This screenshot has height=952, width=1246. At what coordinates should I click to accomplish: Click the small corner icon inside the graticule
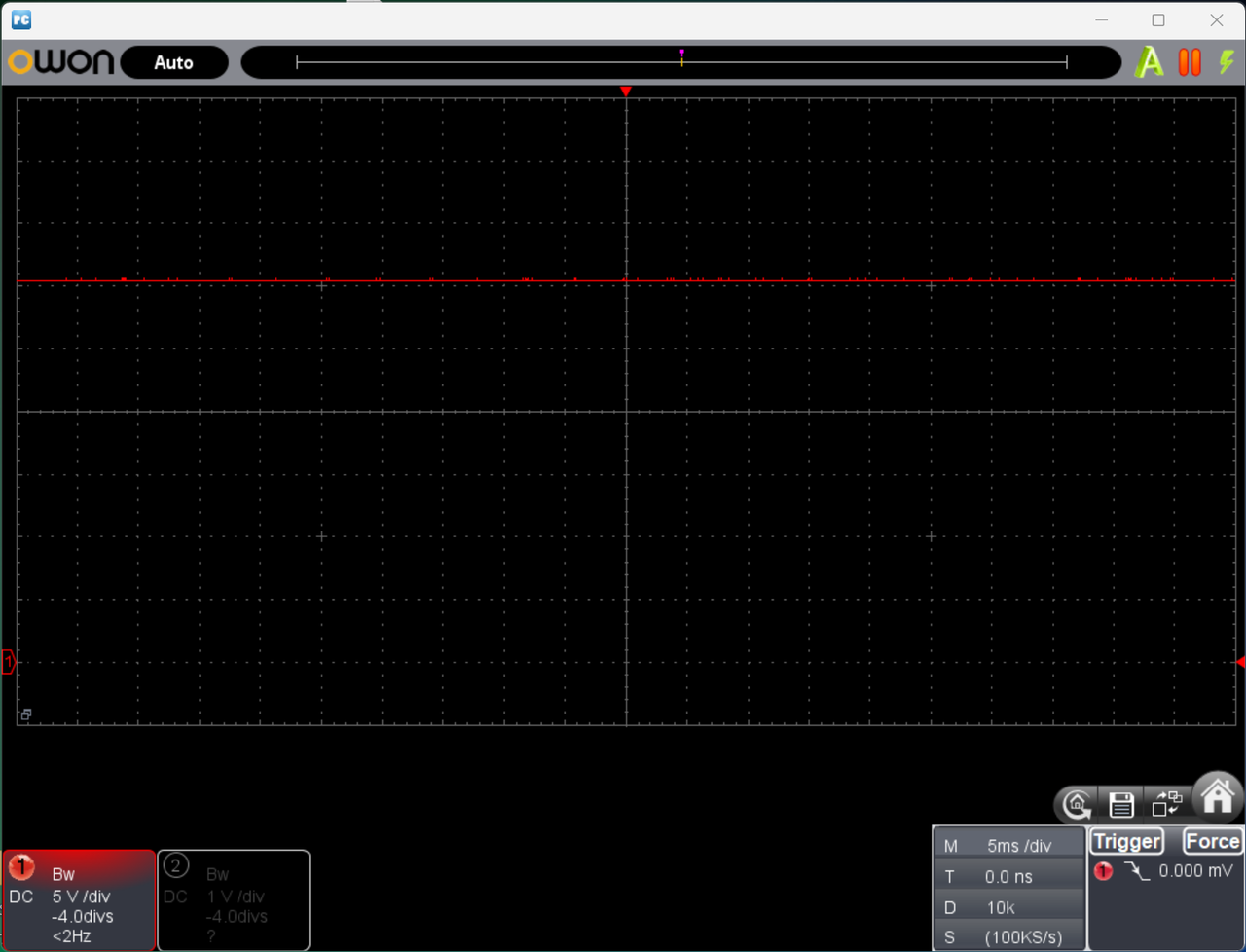point(25,714)
